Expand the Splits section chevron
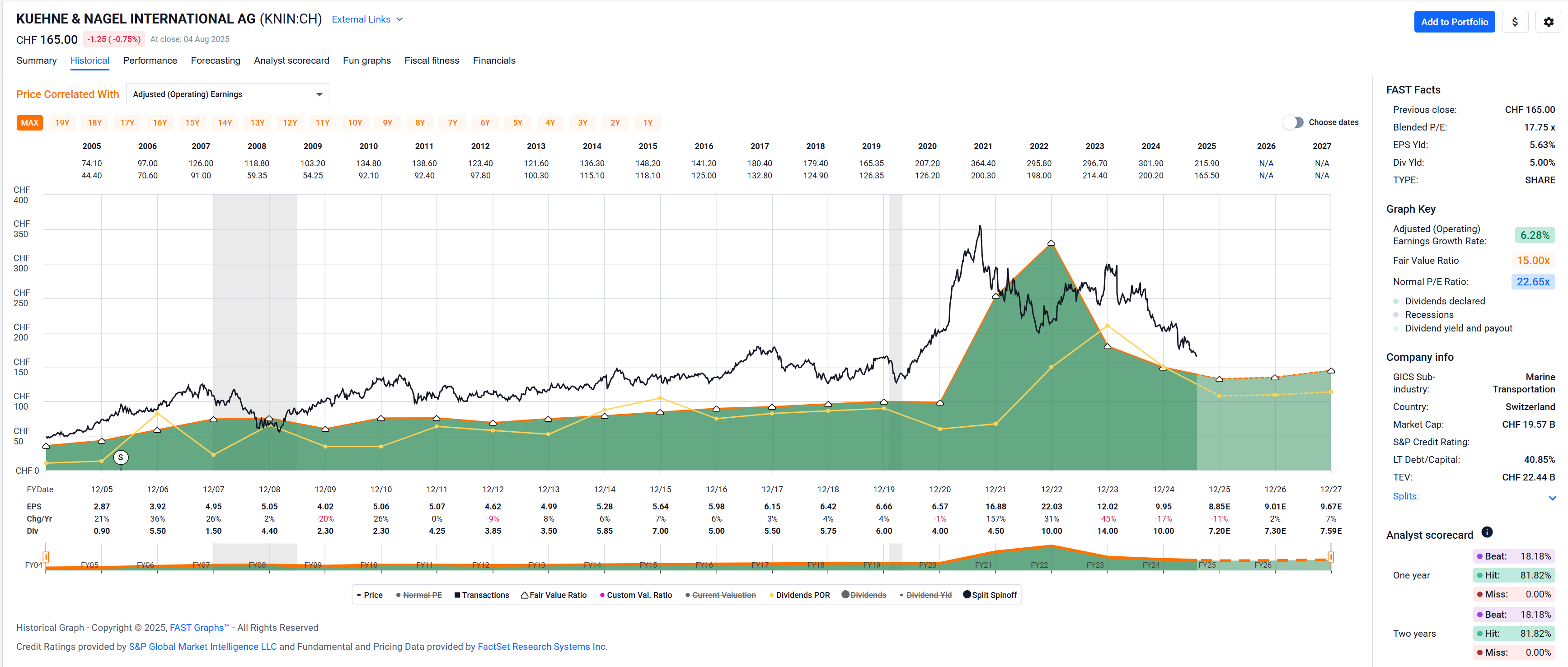This screenshot has height=667, width=1568. click(1552, 497)
